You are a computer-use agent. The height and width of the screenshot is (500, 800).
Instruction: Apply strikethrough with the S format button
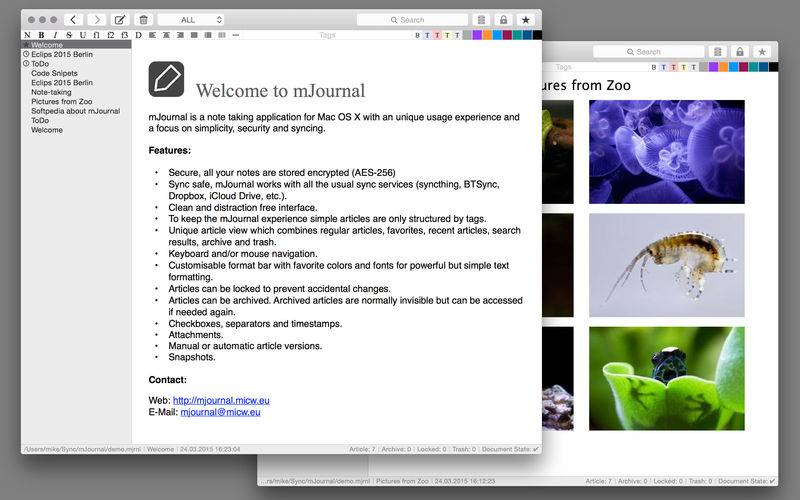(x=69, y=35)
